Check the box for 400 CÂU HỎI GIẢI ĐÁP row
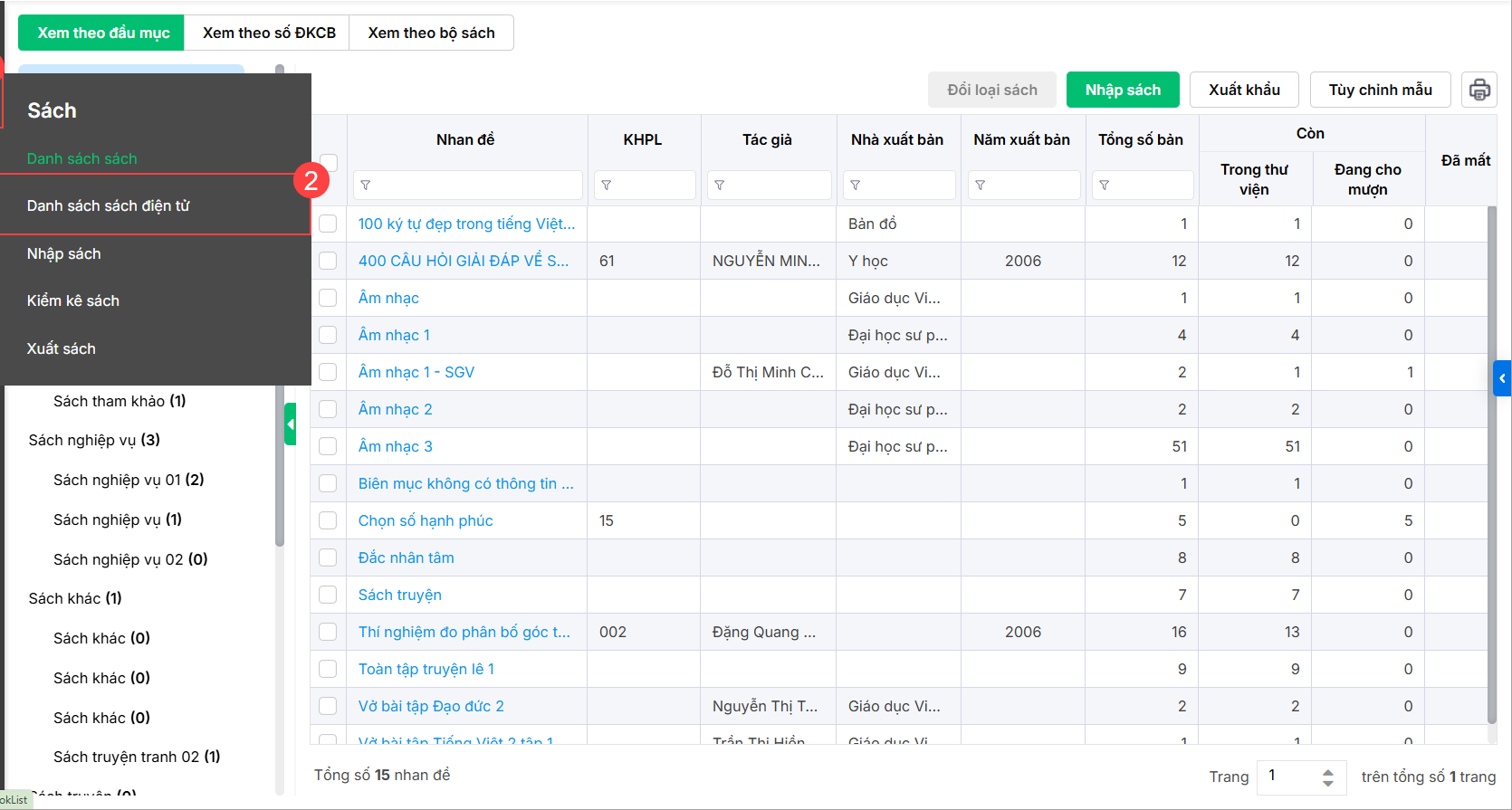Viewport: 1512px width, 810px height. coord(328,261)
